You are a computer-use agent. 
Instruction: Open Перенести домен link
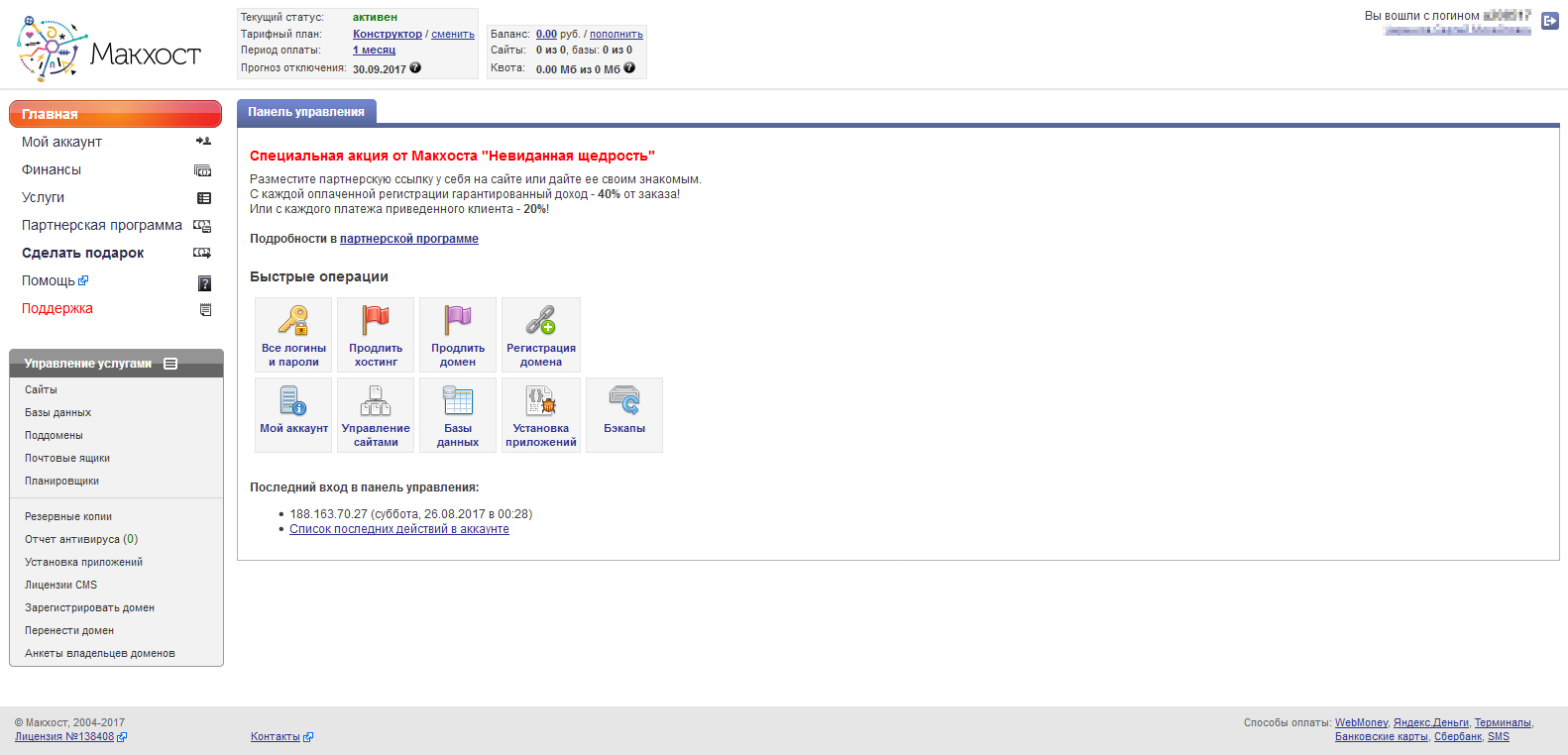click(x=69, y=630)
